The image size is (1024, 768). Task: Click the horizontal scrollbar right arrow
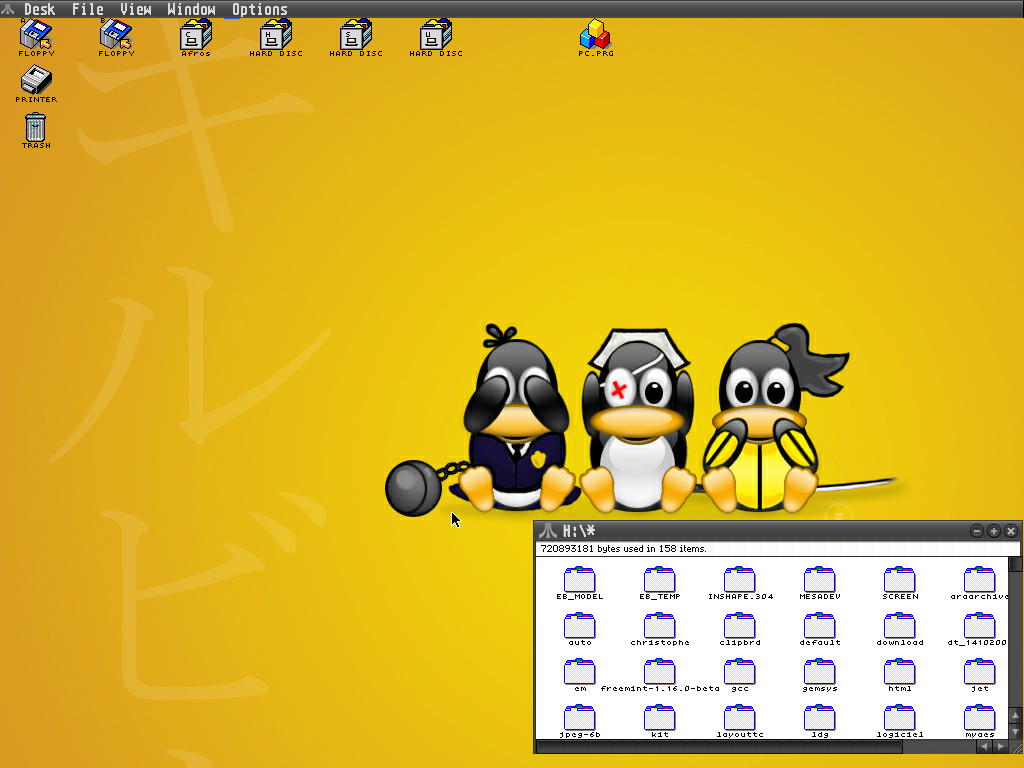1000,746
